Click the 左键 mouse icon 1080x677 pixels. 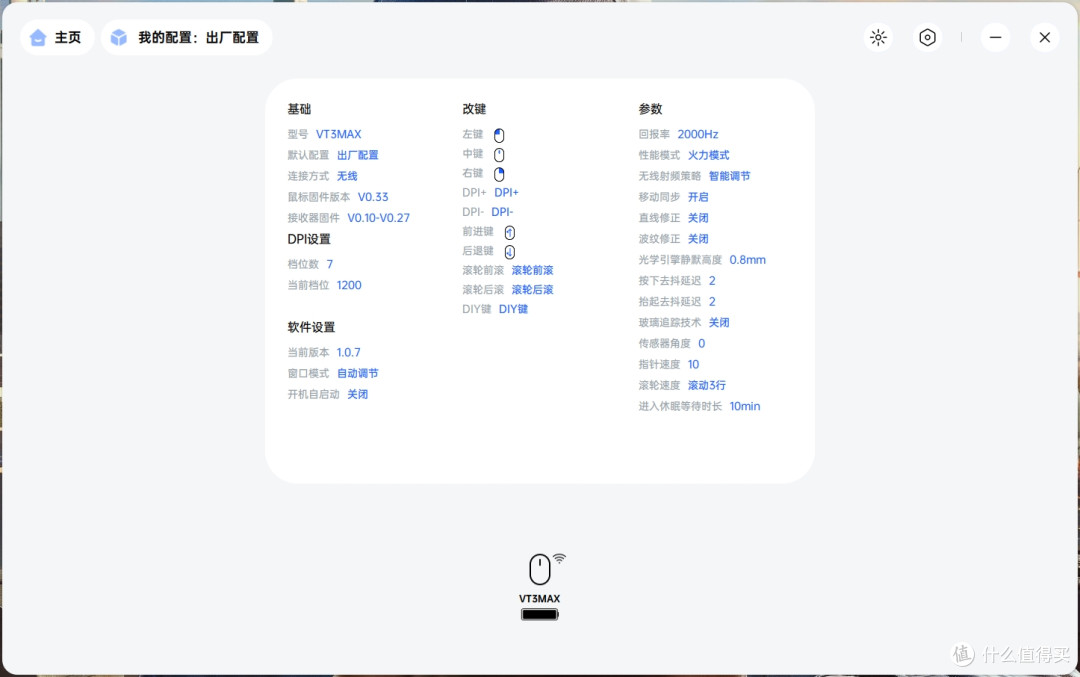[499, 135]
